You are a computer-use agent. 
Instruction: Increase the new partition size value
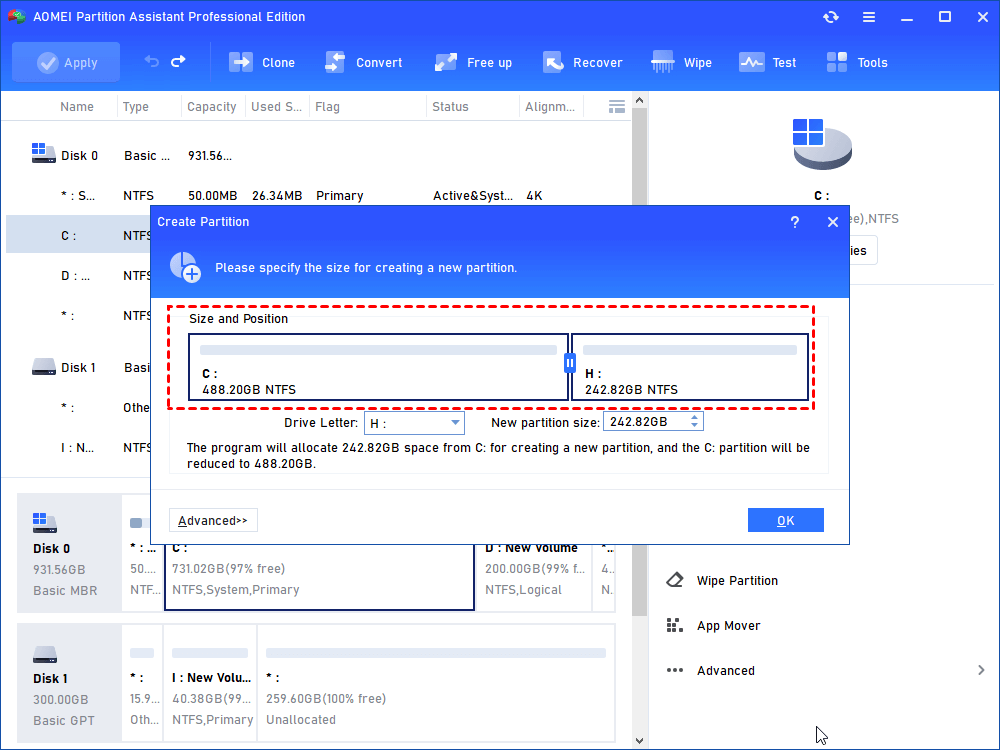tap(695, 417)
